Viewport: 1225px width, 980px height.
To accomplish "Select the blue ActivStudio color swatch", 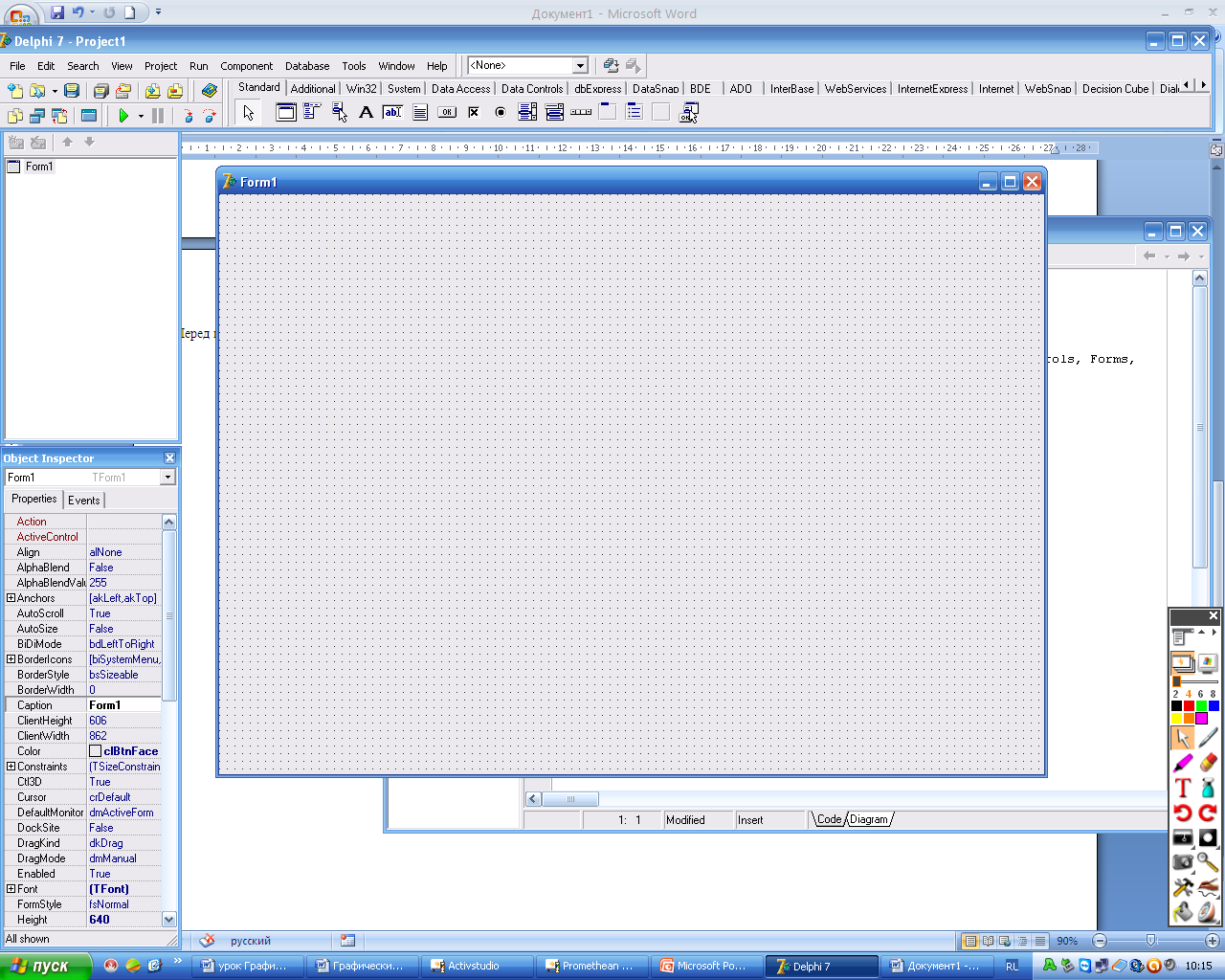I will (1214, 706).
